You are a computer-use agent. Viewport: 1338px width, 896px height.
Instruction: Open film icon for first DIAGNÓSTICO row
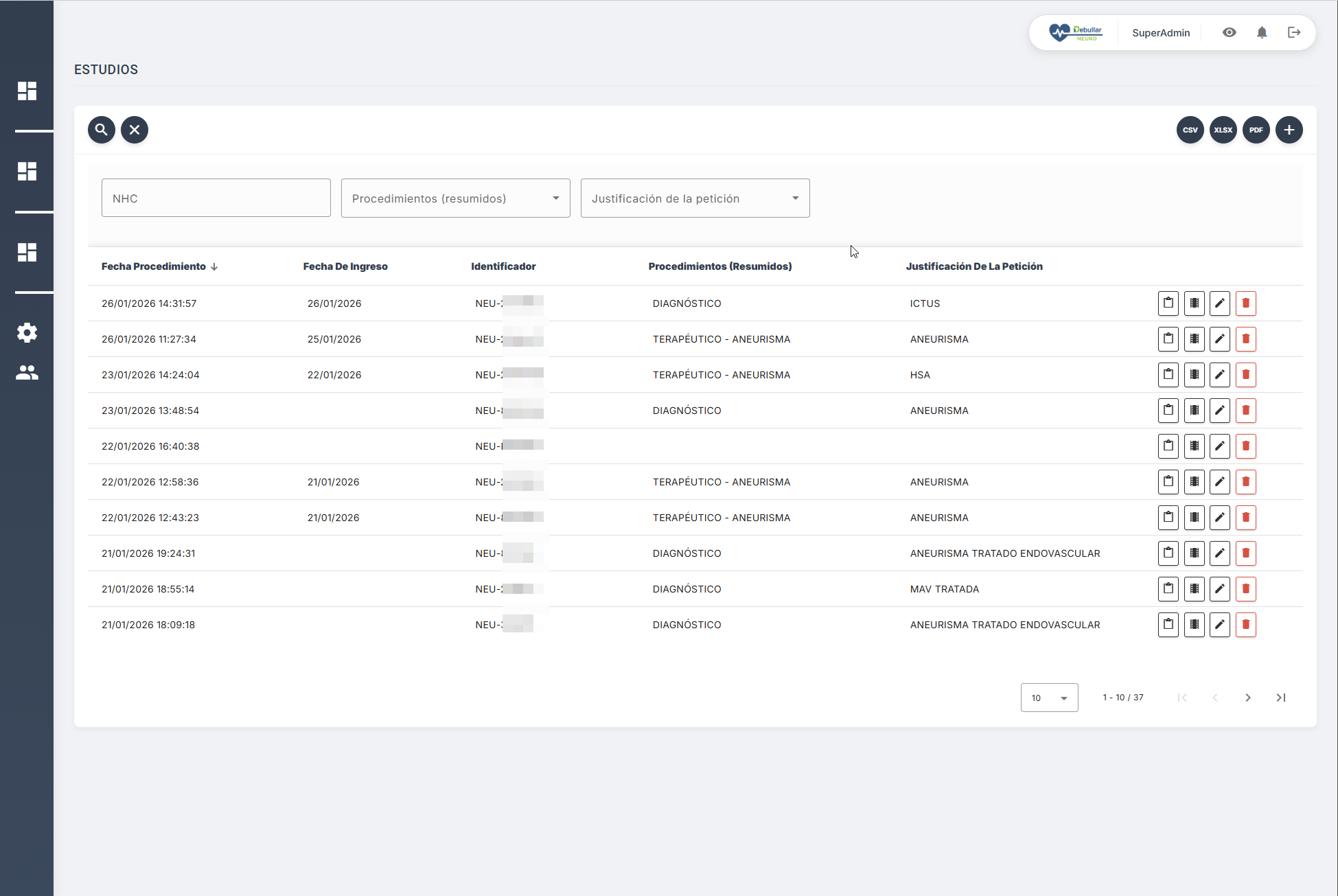1194,303
